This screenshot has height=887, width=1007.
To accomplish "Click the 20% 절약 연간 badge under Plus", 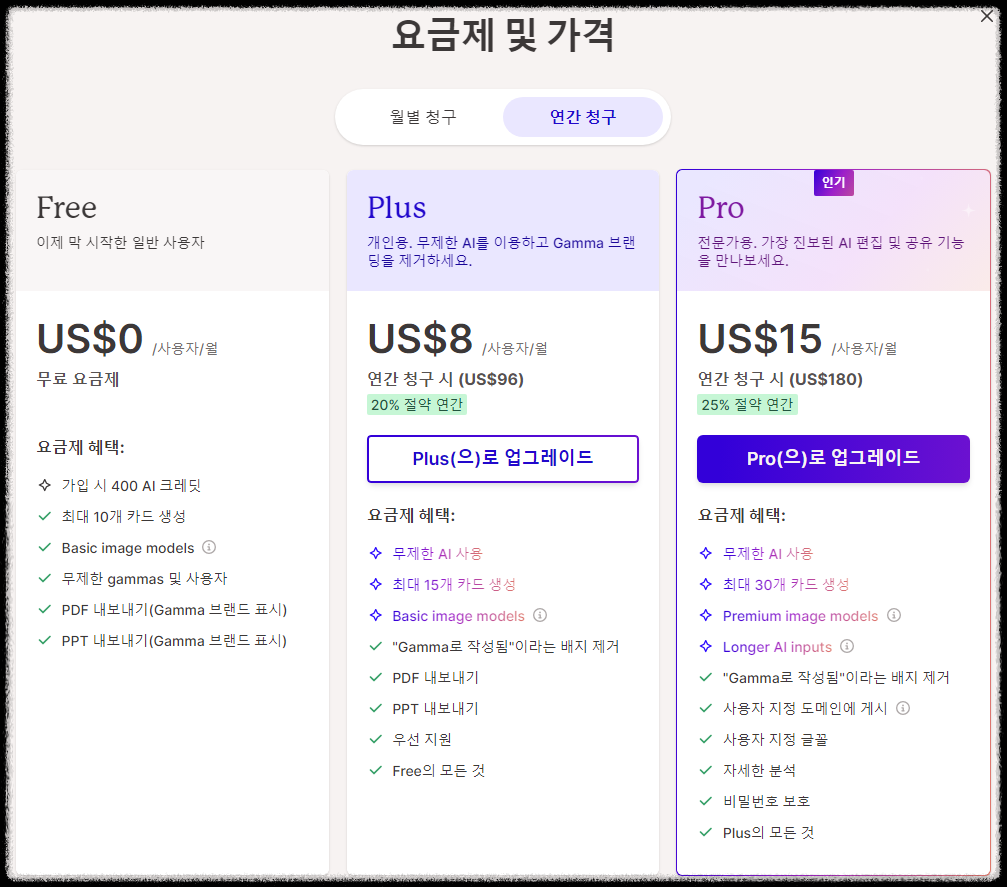I will 417,405.
